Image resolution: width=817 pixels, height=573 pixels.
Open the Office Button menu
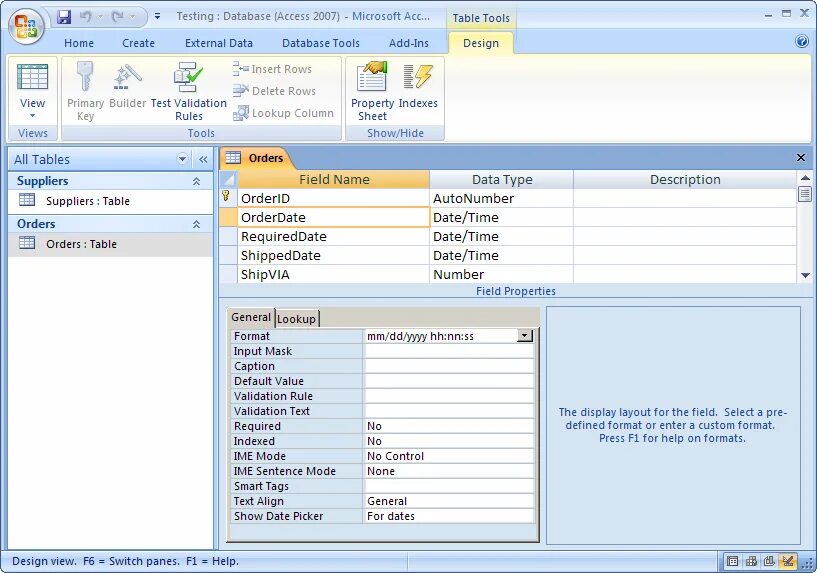(x=26, y=26)
